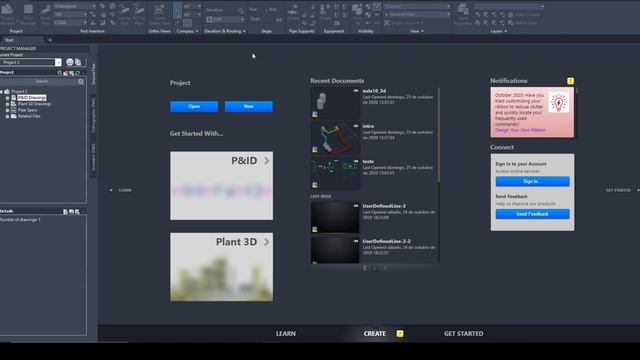The image size is (640, 360).
Task: Click the lightbulb image in the notification card
Action: 558,102
